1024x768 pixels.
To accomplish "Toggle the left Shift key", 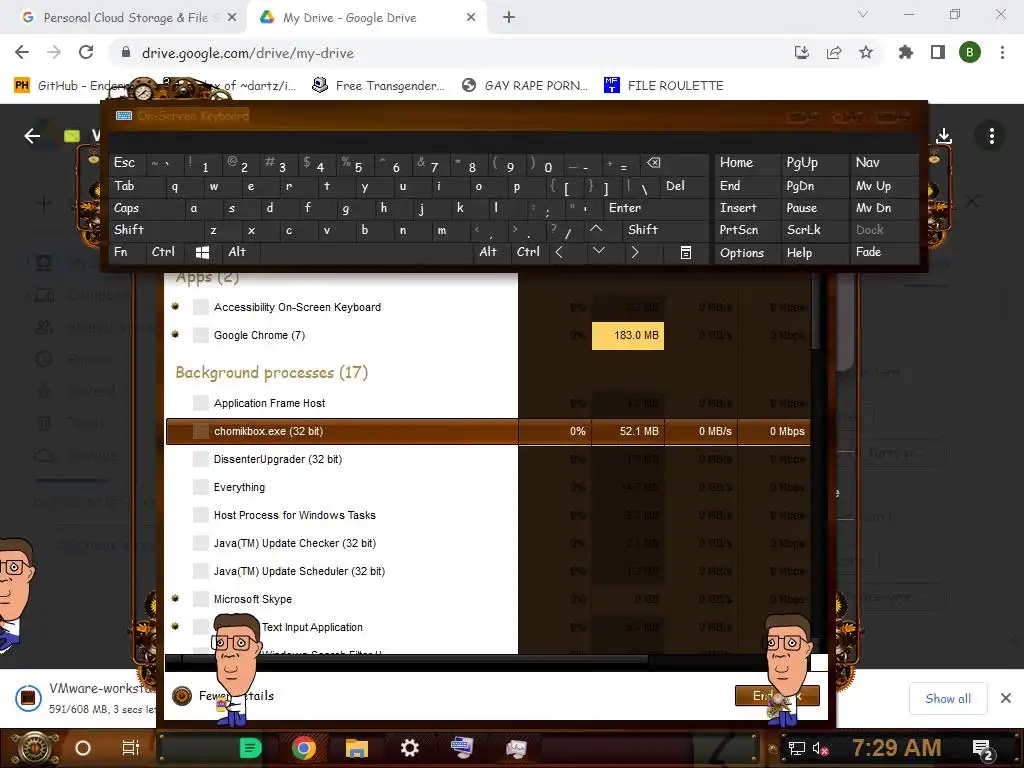I will 155,230.
